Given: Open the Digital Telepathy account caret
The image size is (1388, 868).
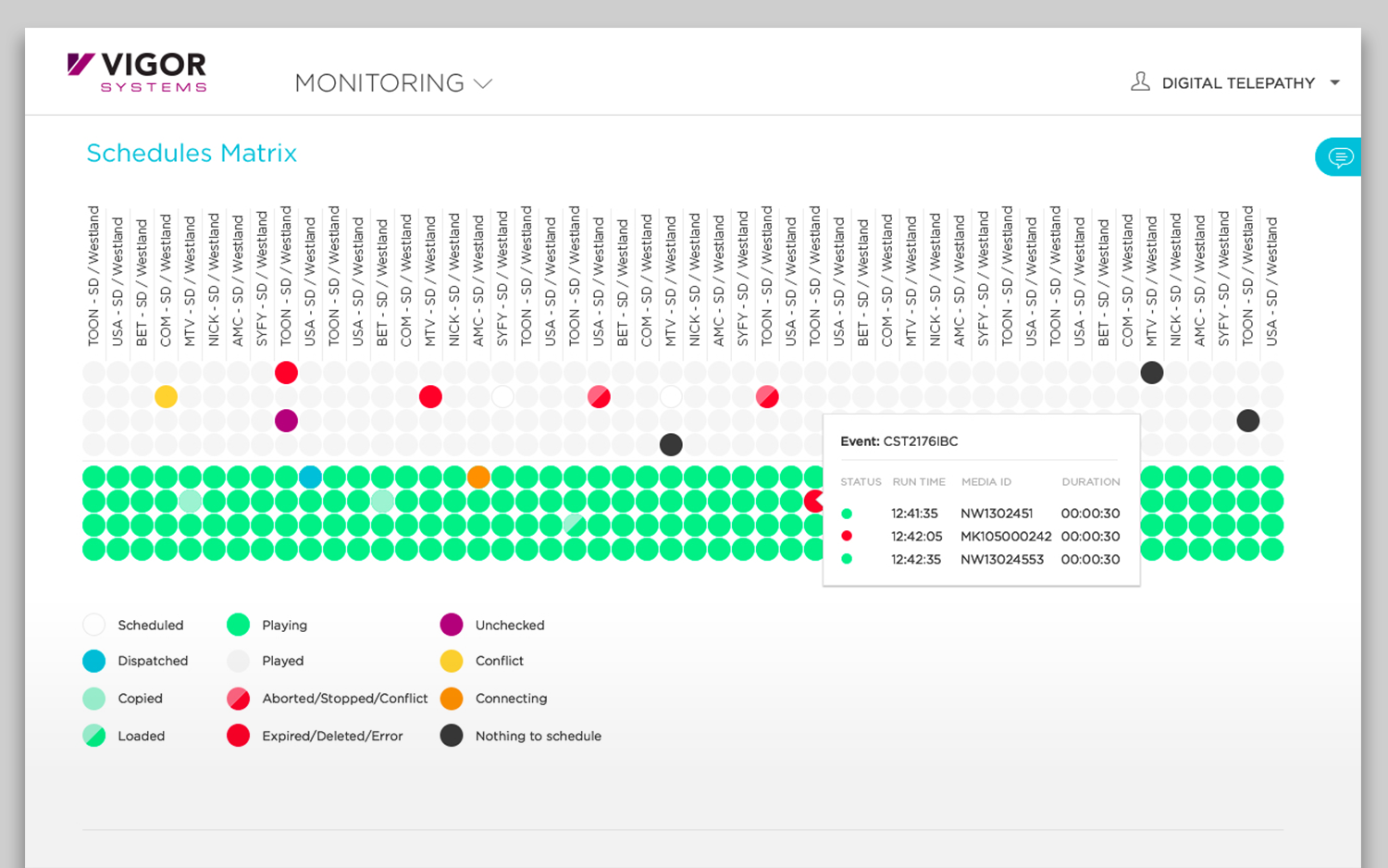Looking at the screenshot, I should (1334, 82).
